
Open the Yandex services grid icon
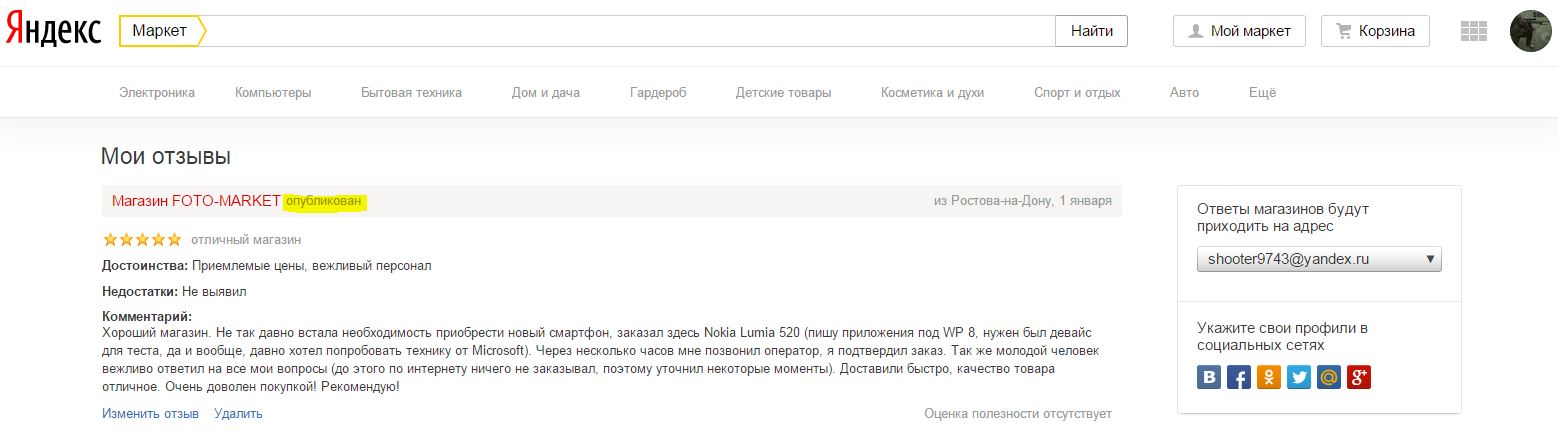pyautogui.click(x=1474, y=31)
